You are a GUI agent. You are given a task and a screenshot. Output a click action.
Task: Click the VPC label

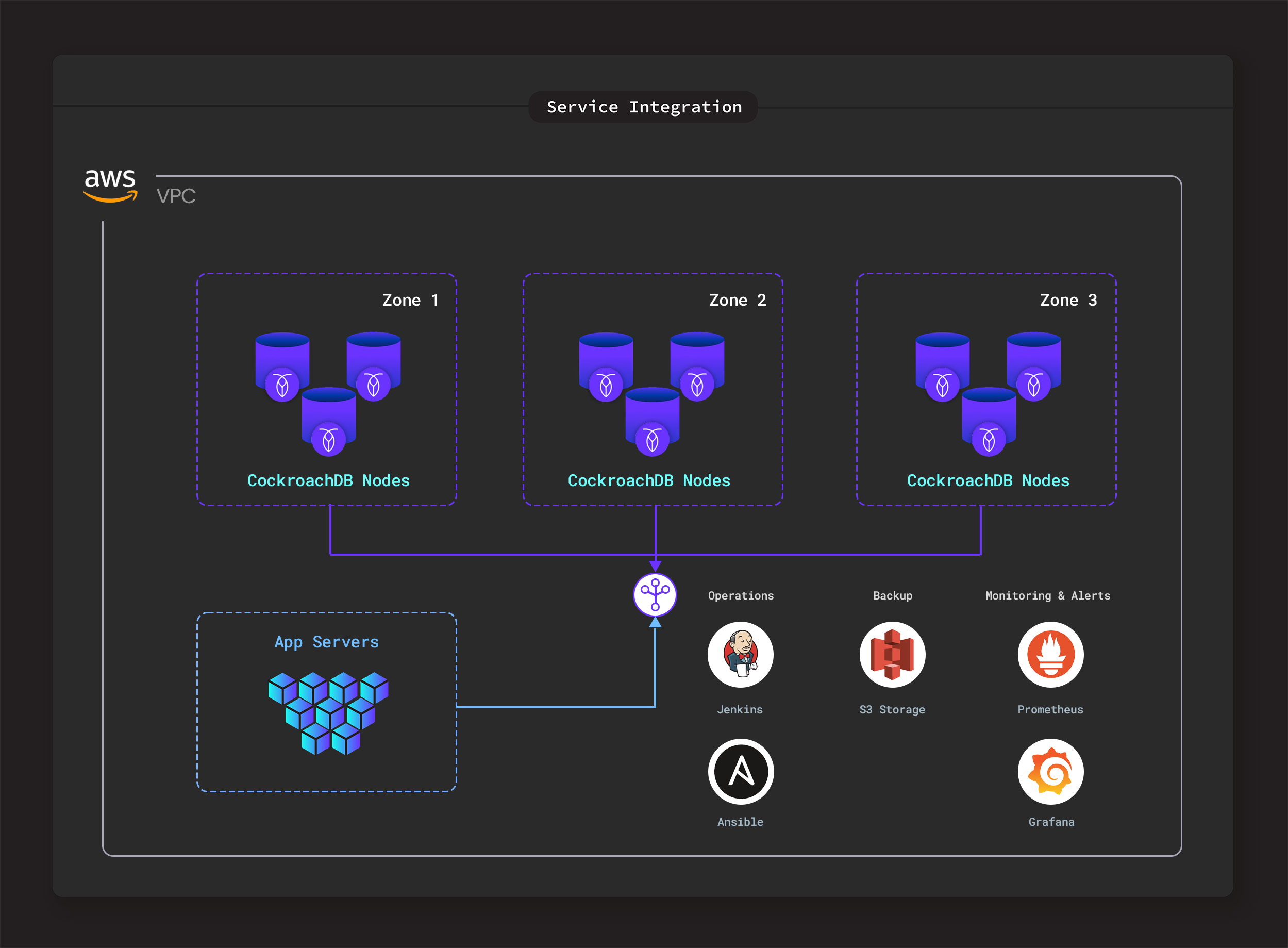coord(176,196)
